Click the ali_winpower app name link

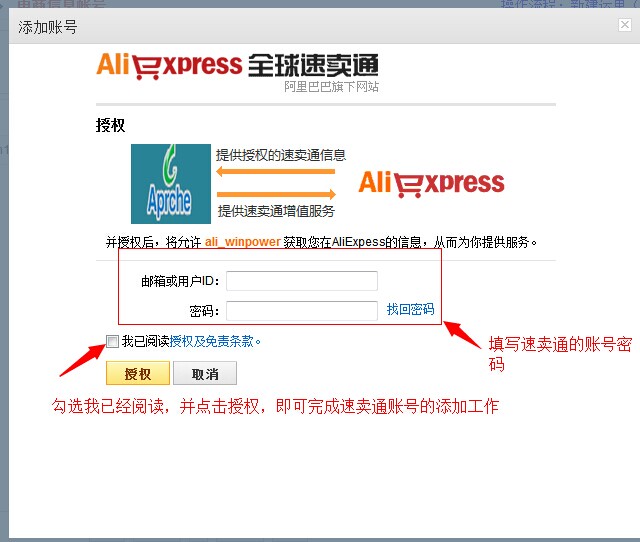click(x=242, y=242)
